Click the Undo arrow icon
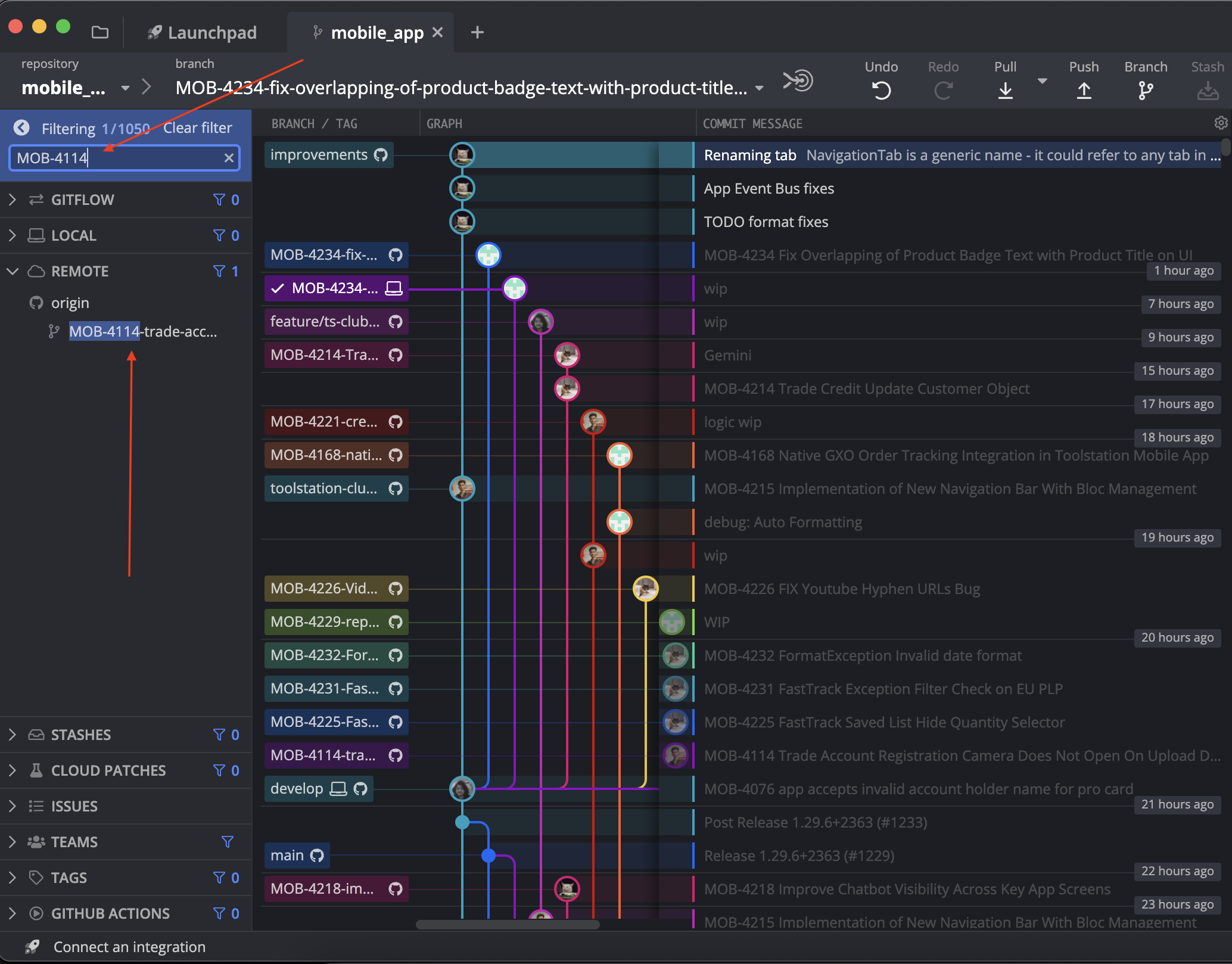 pyautogui.click(x=881, y=89)
